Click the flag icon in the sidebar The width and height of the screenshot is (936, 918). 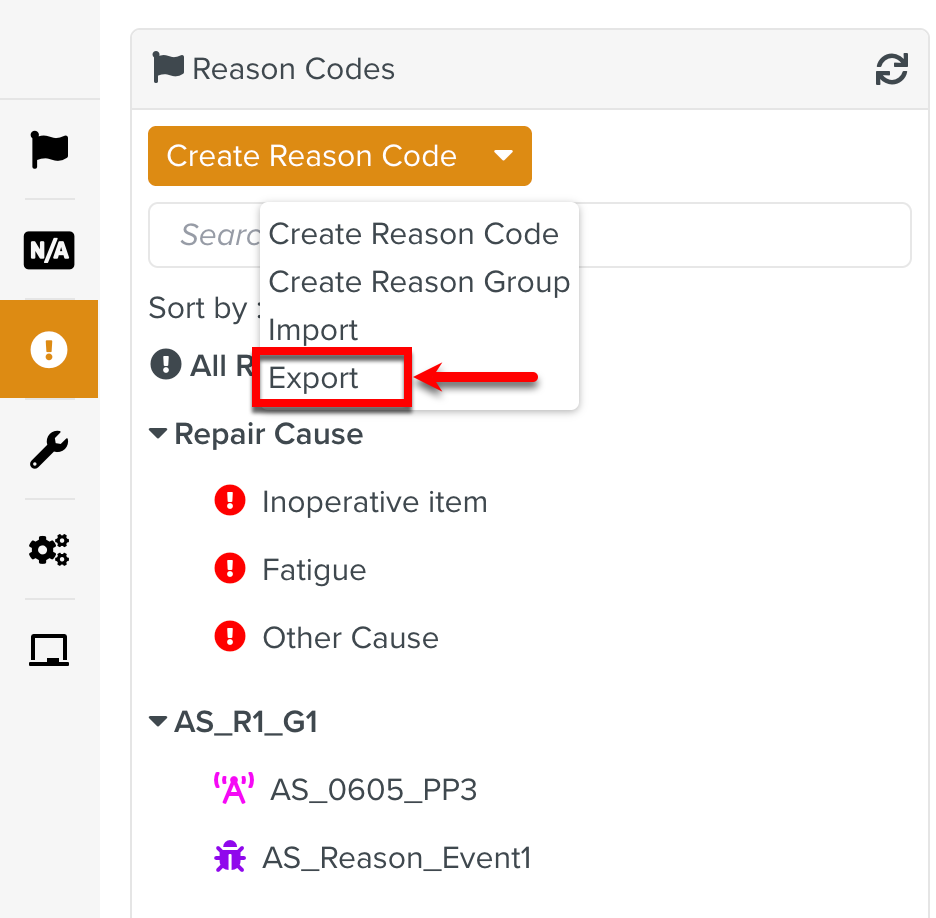click(49, 150)
